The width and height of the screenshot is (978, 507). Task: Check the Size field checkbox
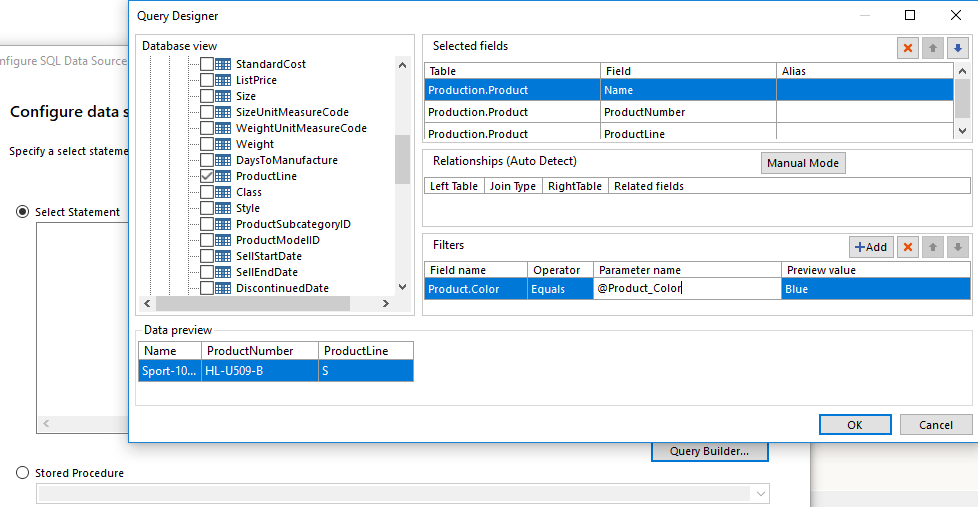coord(206,96)
